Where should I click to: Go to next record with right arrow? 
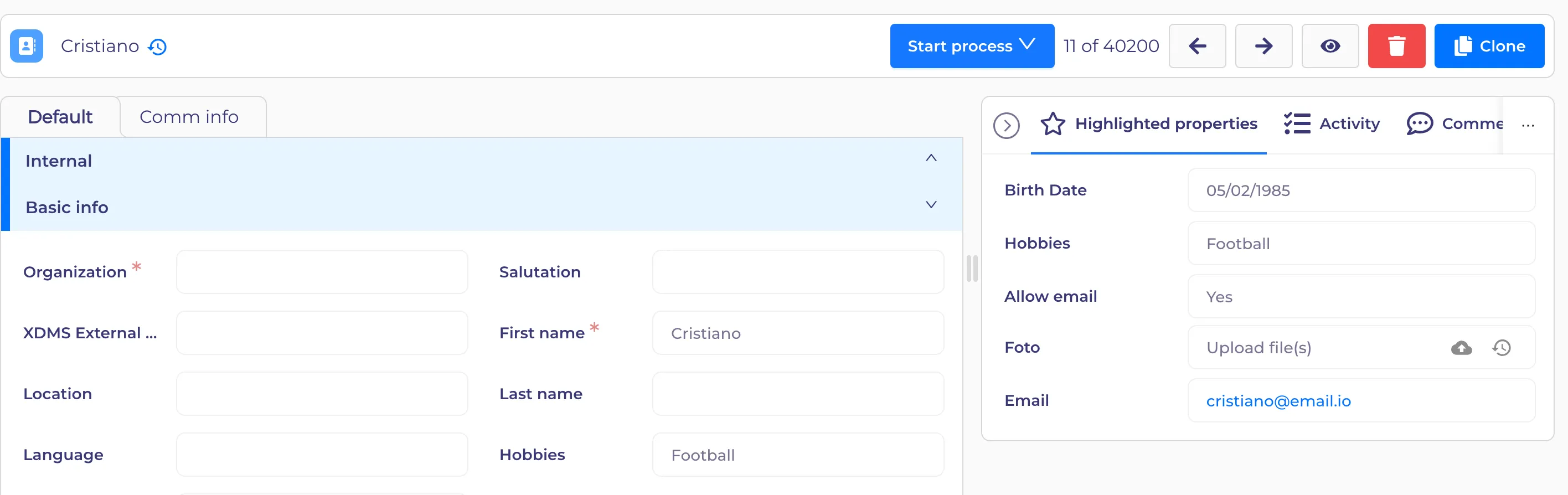[1263, 45]
